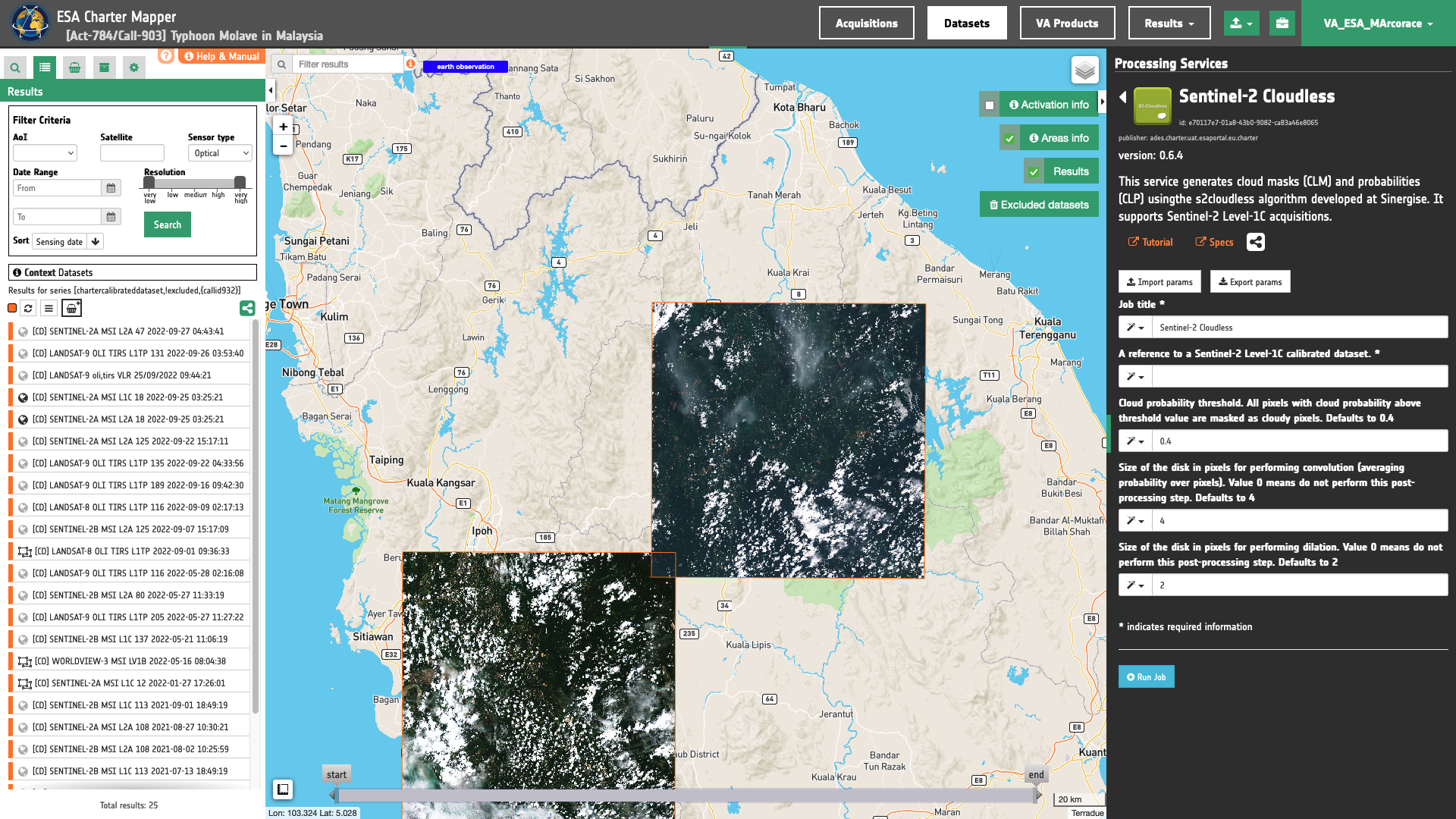Click Export params button
This screenshot has height=819, width=1456.
point(1250,282)
